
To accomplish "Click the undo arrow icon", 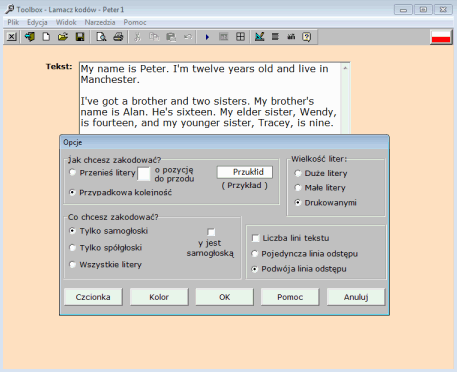I will pos(188,37).
